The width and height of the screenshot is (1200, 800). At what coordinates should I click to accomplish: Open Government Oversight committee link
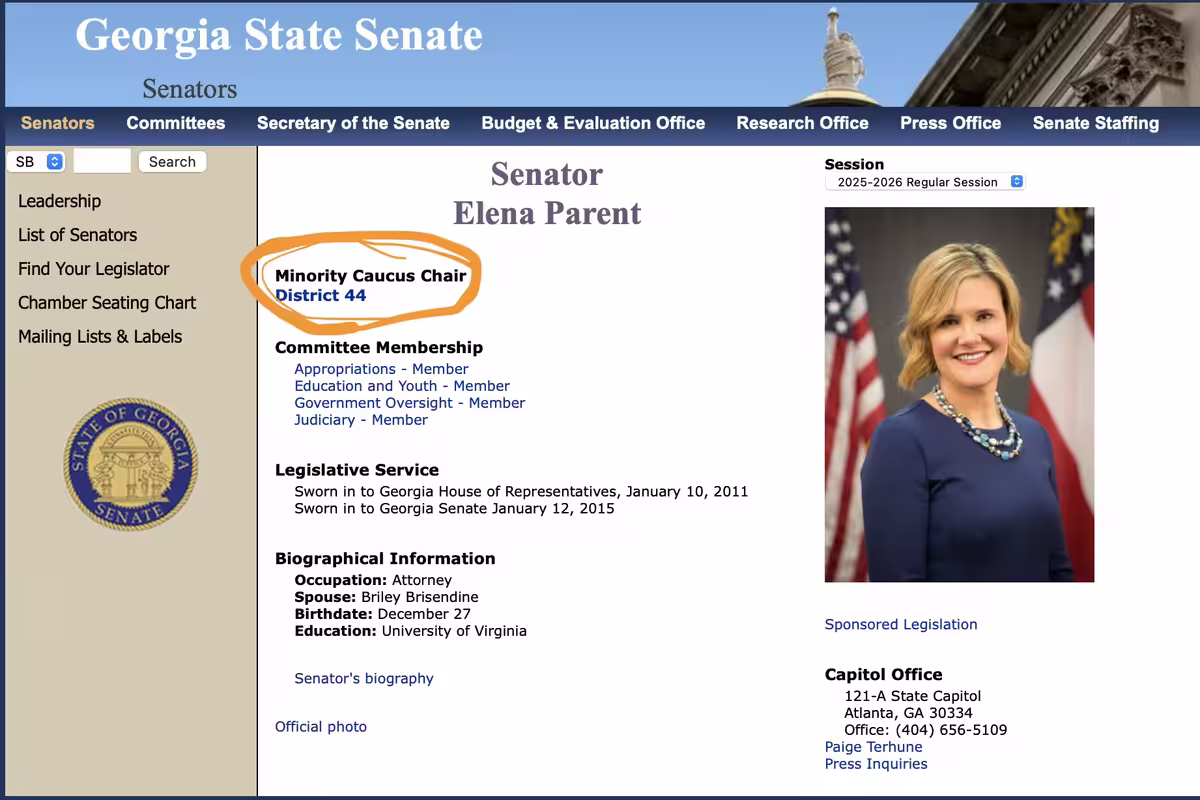pos(409,403)
